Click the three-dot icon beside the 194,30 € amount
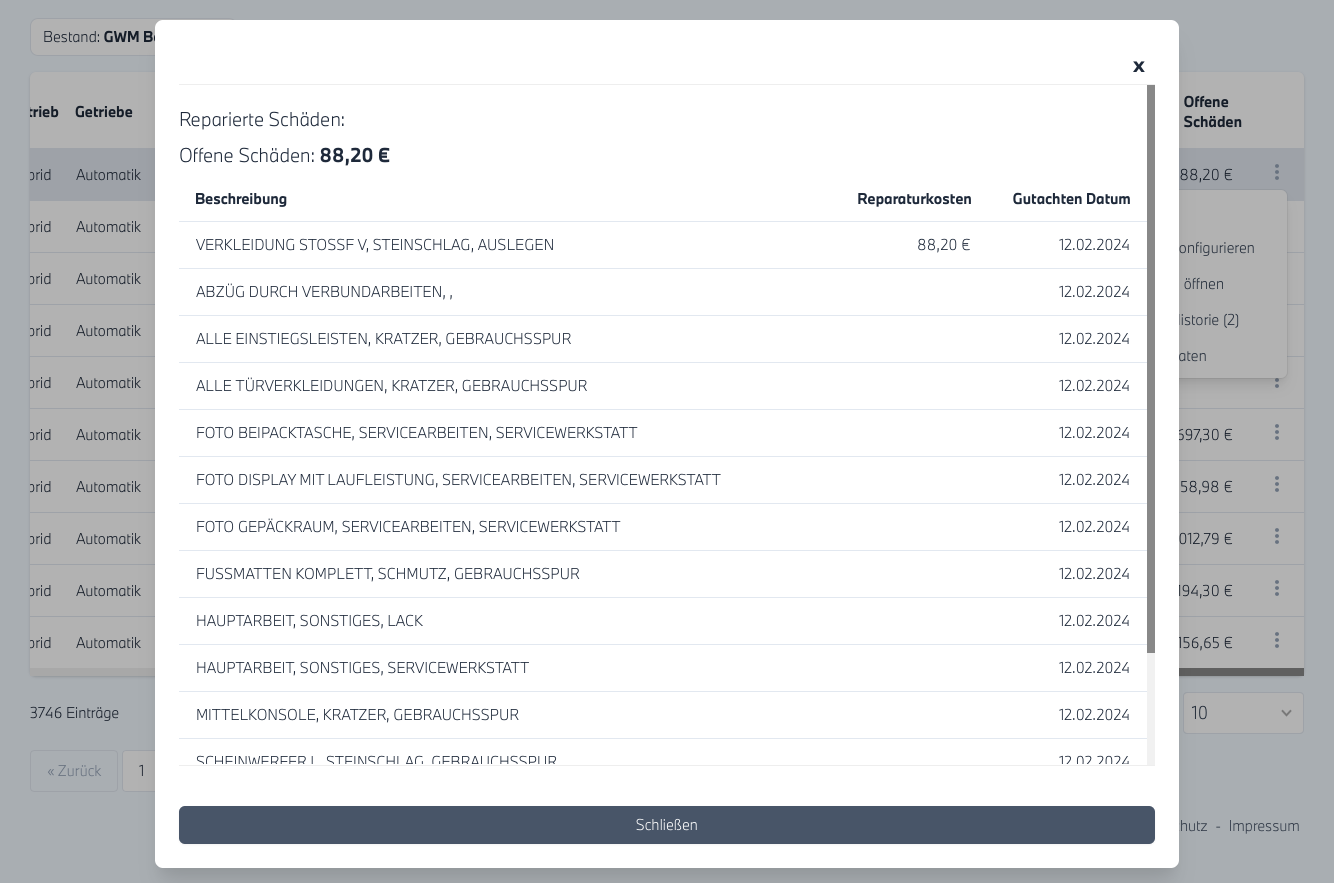The width and height of the screenshot is (1334, 883). click(1276, 589)
